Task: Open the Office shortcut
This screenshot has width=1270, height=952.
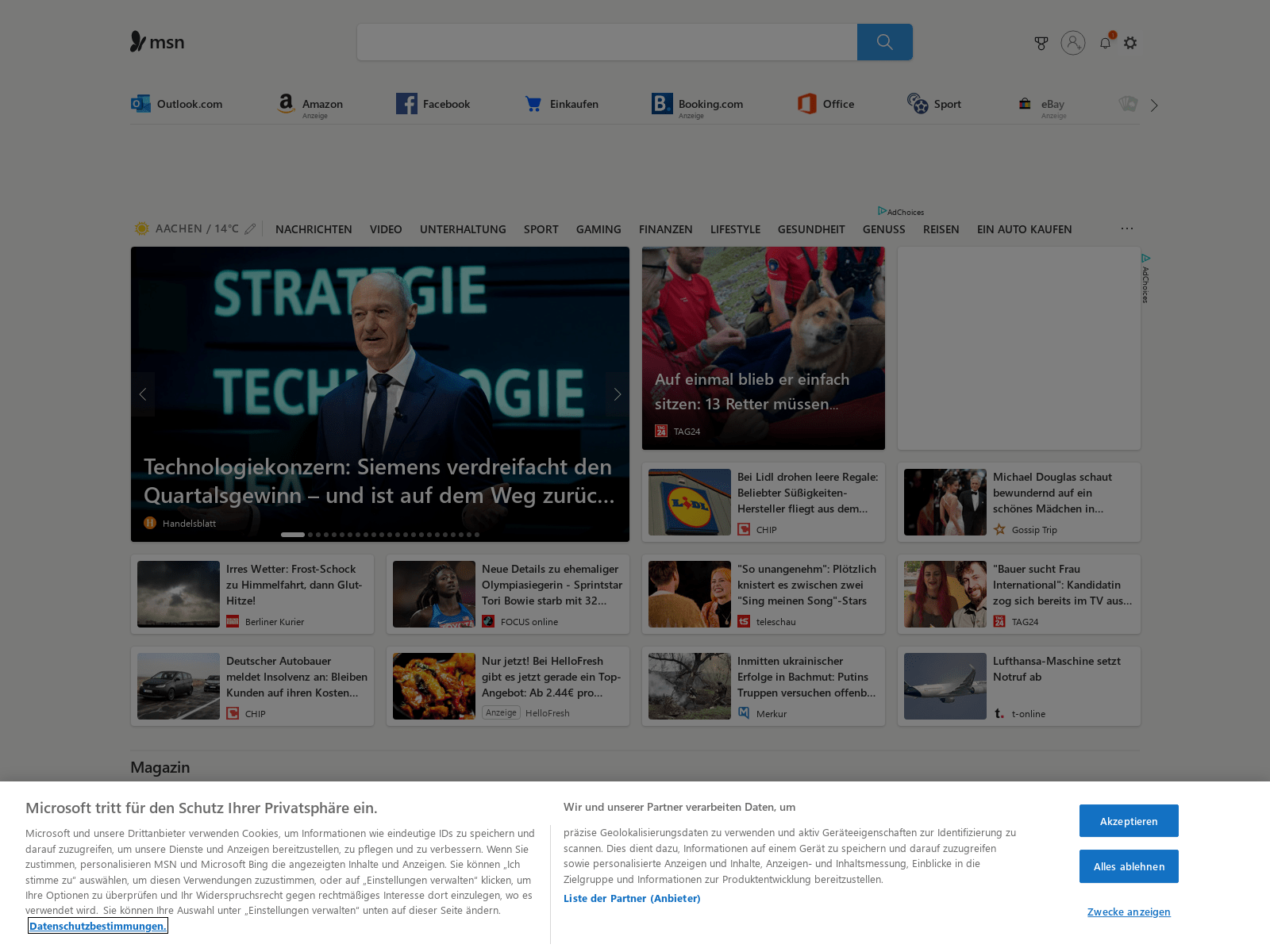Action: [826, 104]
